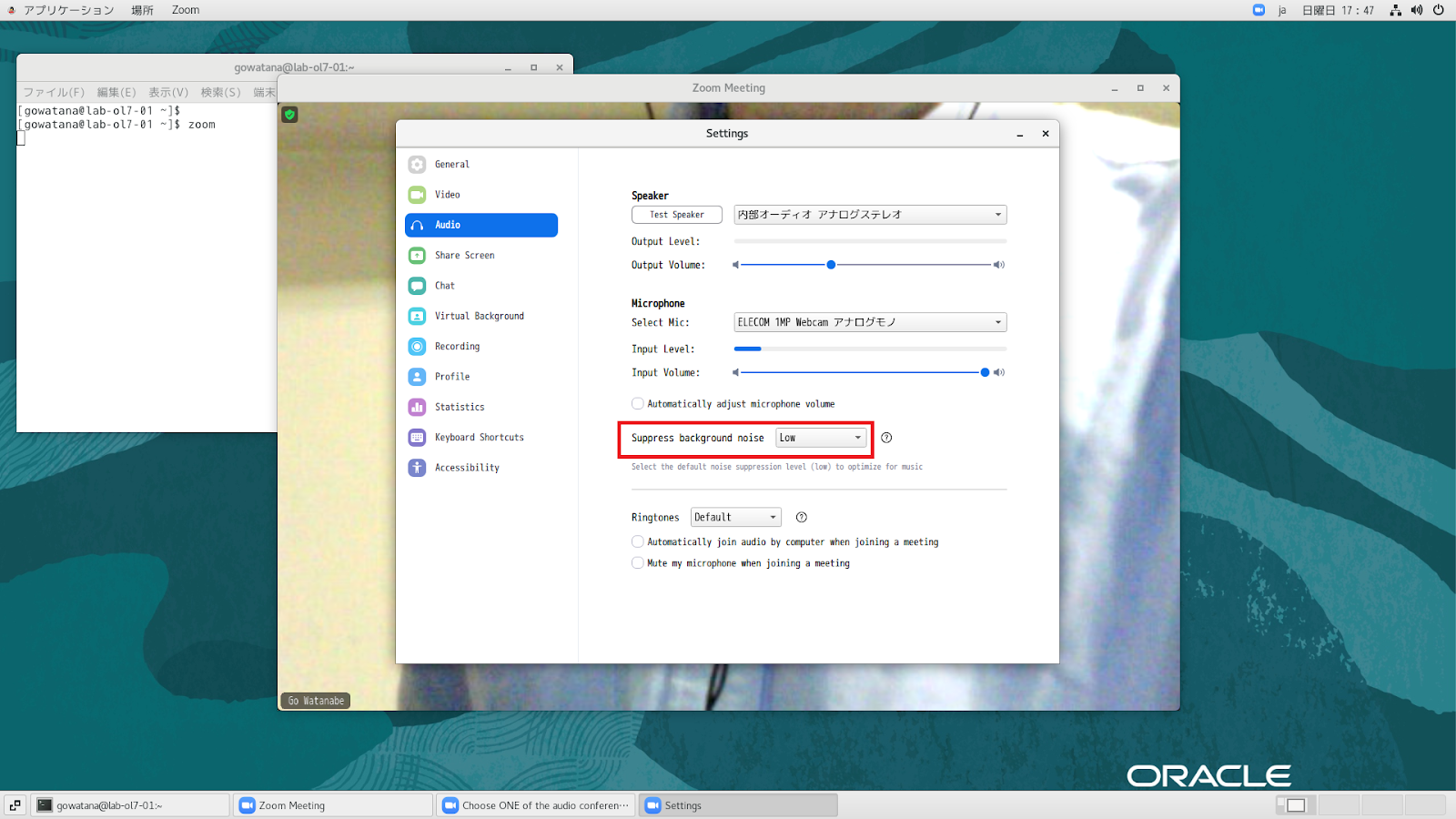Image resolution: width=1456 pixels, height=819 pixels.
Task: Click Output Volume slider handle
Action: (831, 265)
